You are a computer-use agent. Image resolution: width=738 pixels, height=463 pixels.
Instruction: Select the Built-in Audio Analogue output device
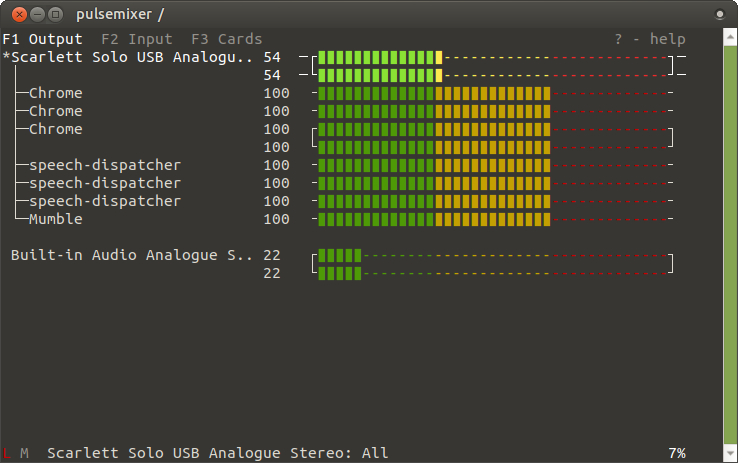point(130,255)
